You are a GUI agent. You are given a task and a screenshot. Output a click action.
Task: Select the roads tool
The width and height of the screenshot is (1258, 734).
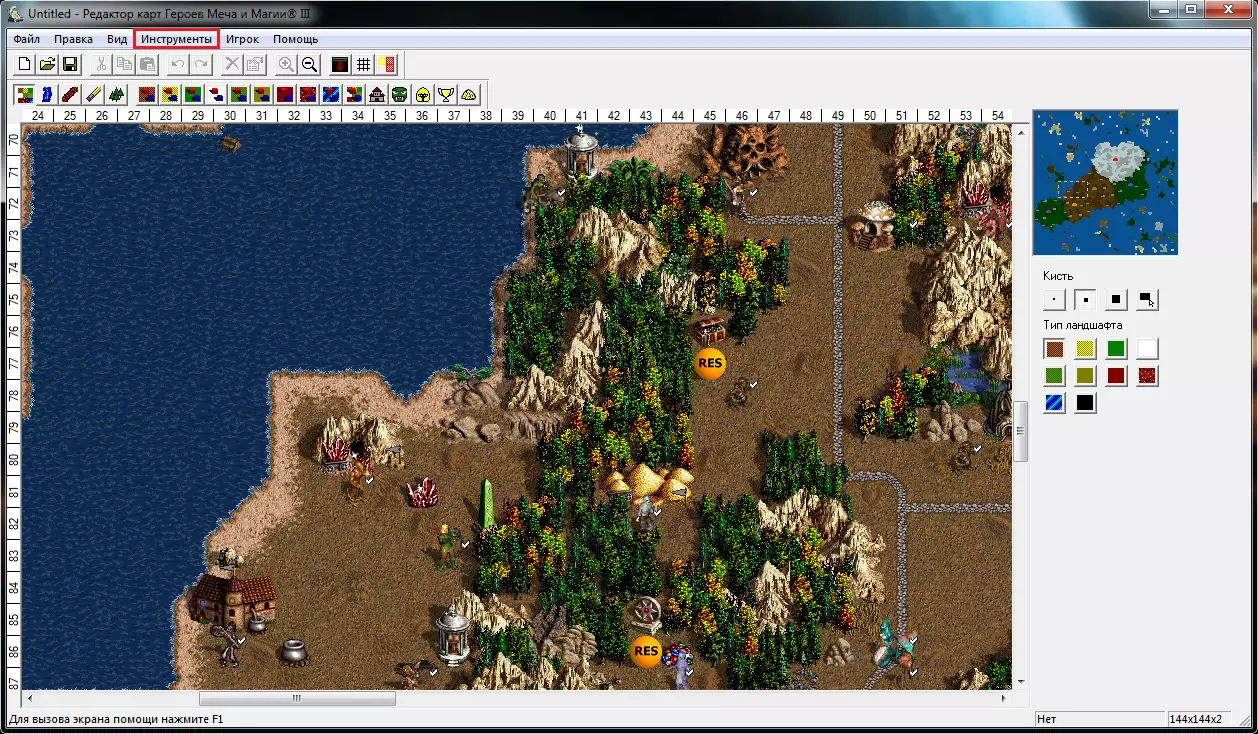pyautogui.click(x=70, y=94)
